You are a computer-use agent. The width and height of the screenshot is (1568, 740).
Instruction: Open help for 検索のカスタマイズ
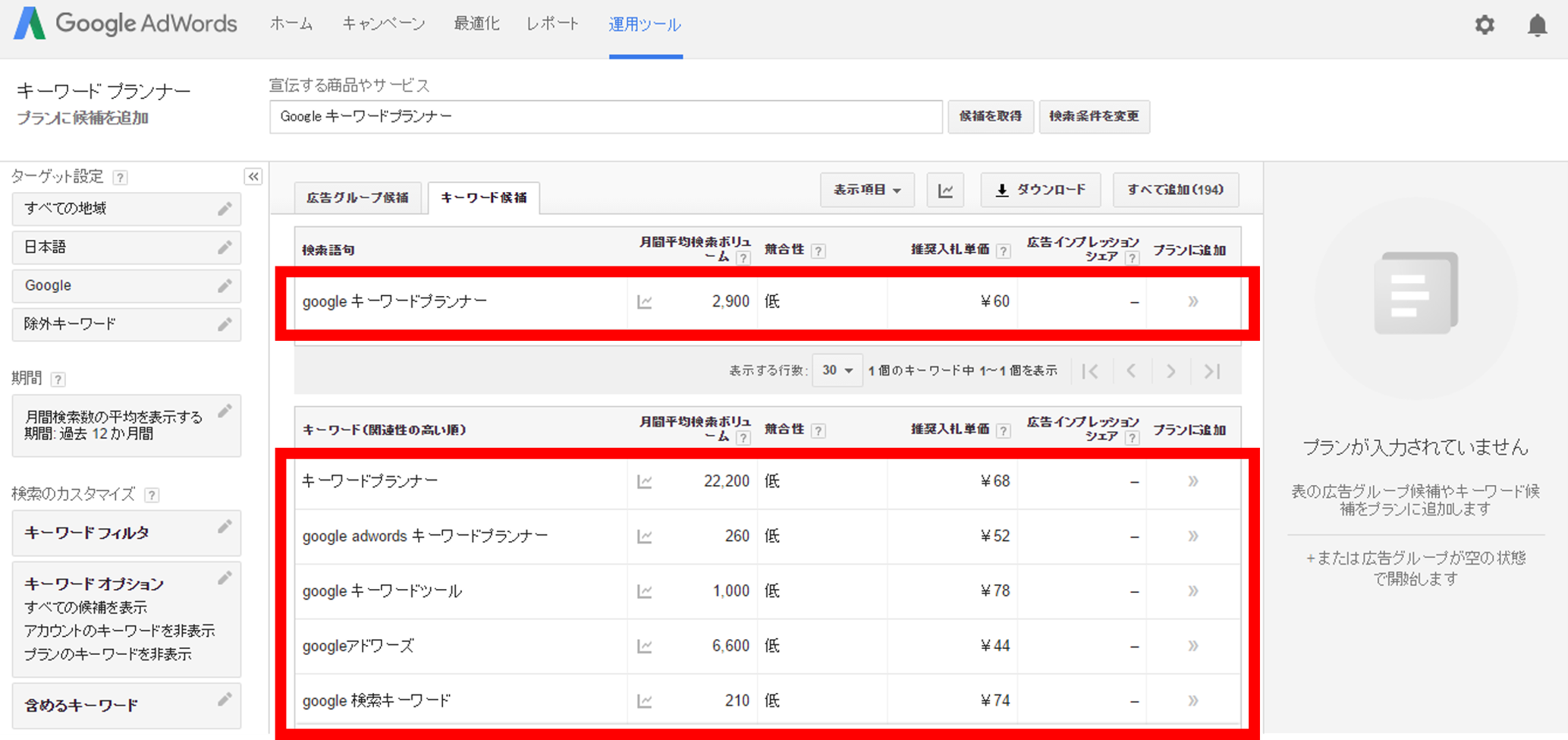point(152,496)
